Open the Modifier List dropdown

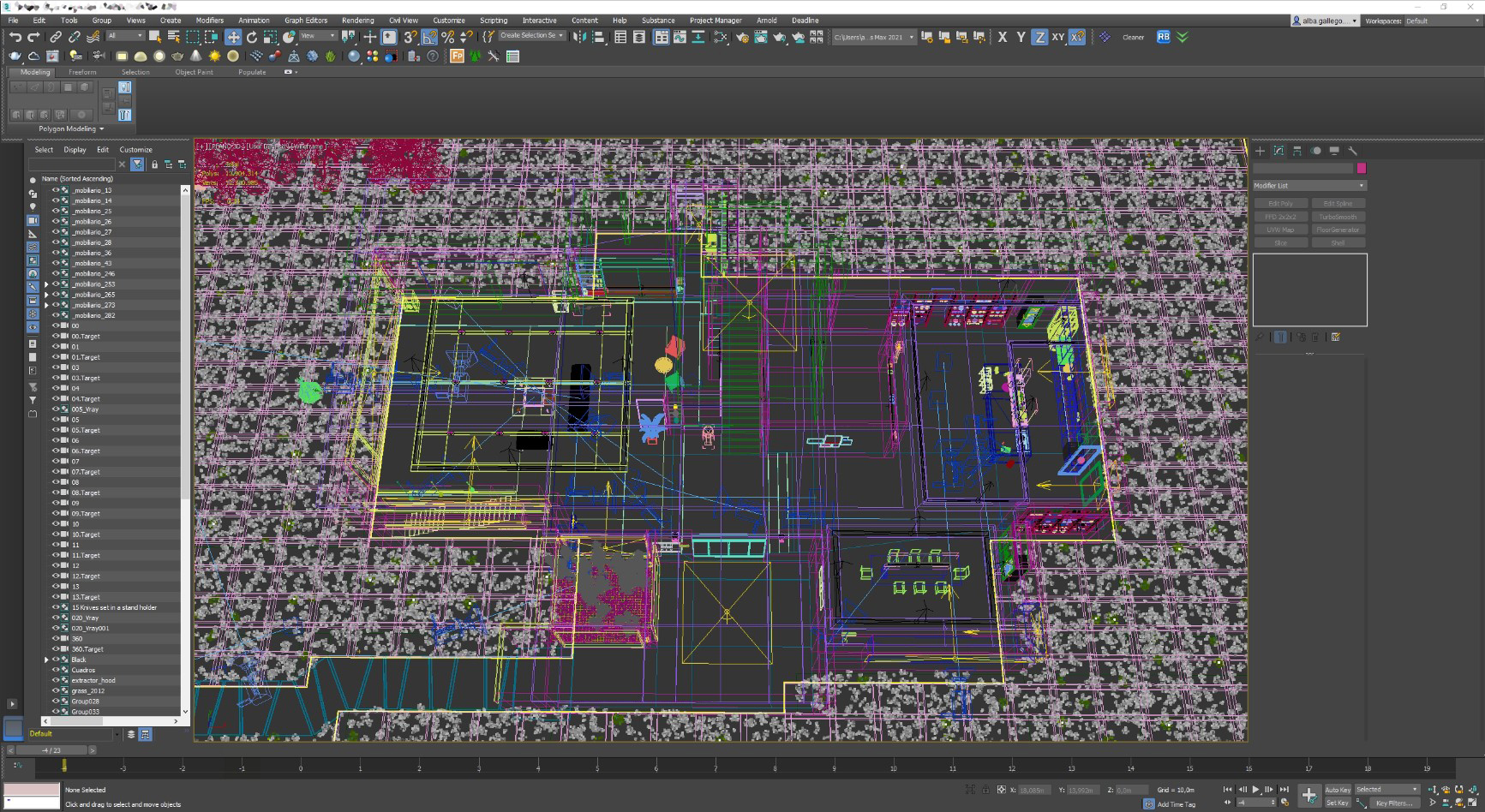[1309, 185]
